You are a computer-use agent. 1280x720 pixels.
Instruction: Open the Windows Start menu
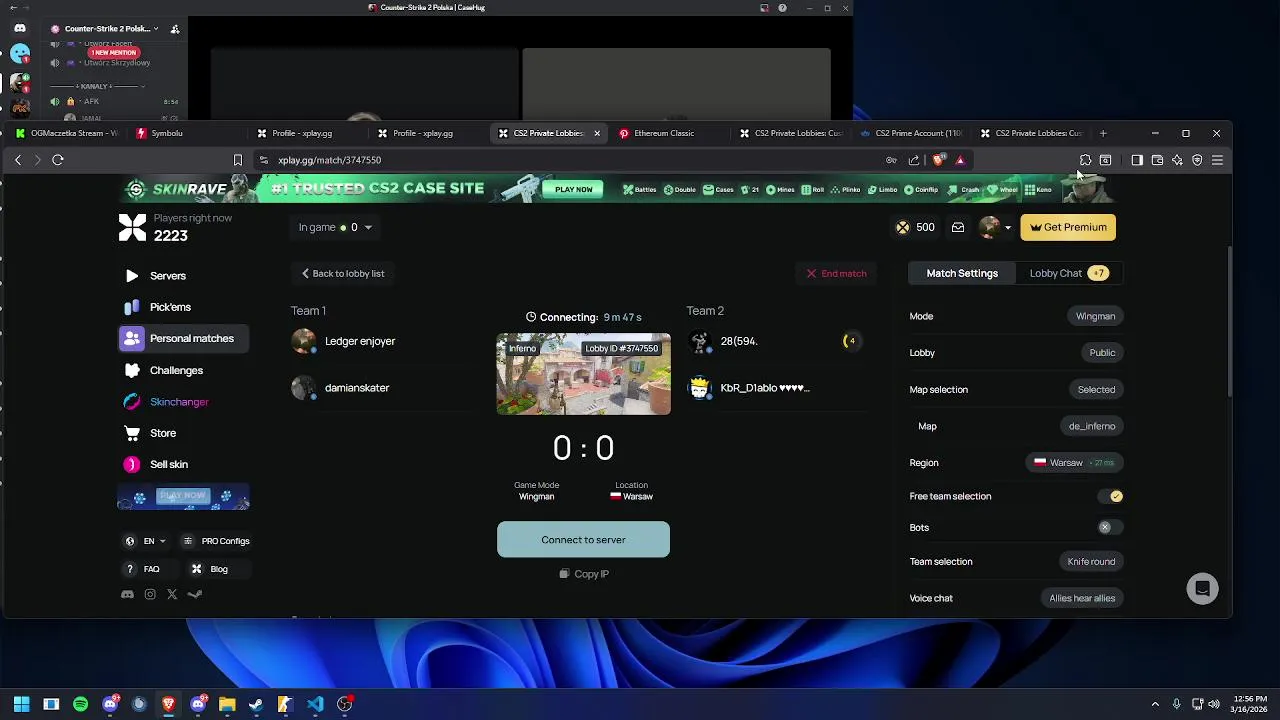[22, 704]
